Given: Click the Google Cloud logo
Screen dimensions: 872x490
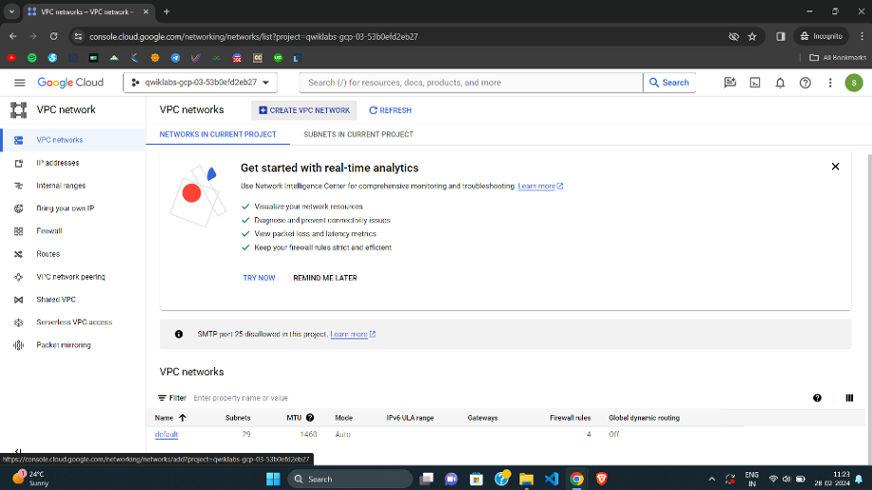Looking at the screenshot, I should click(71, 82).
